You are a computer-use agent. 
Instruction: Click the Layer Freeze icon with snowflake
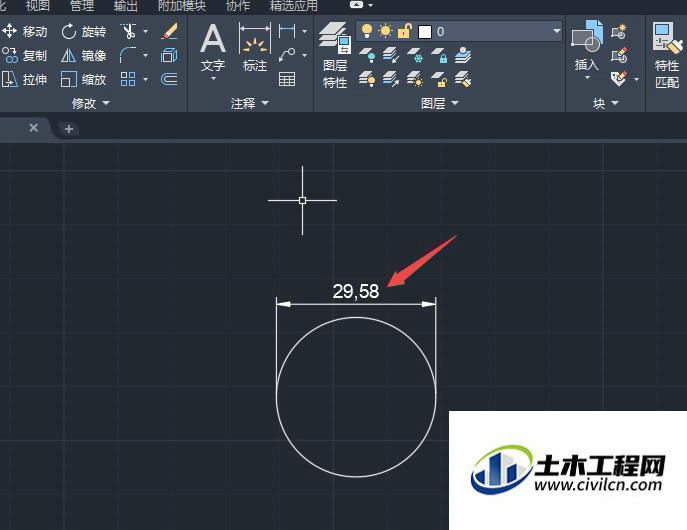point(415,56)
